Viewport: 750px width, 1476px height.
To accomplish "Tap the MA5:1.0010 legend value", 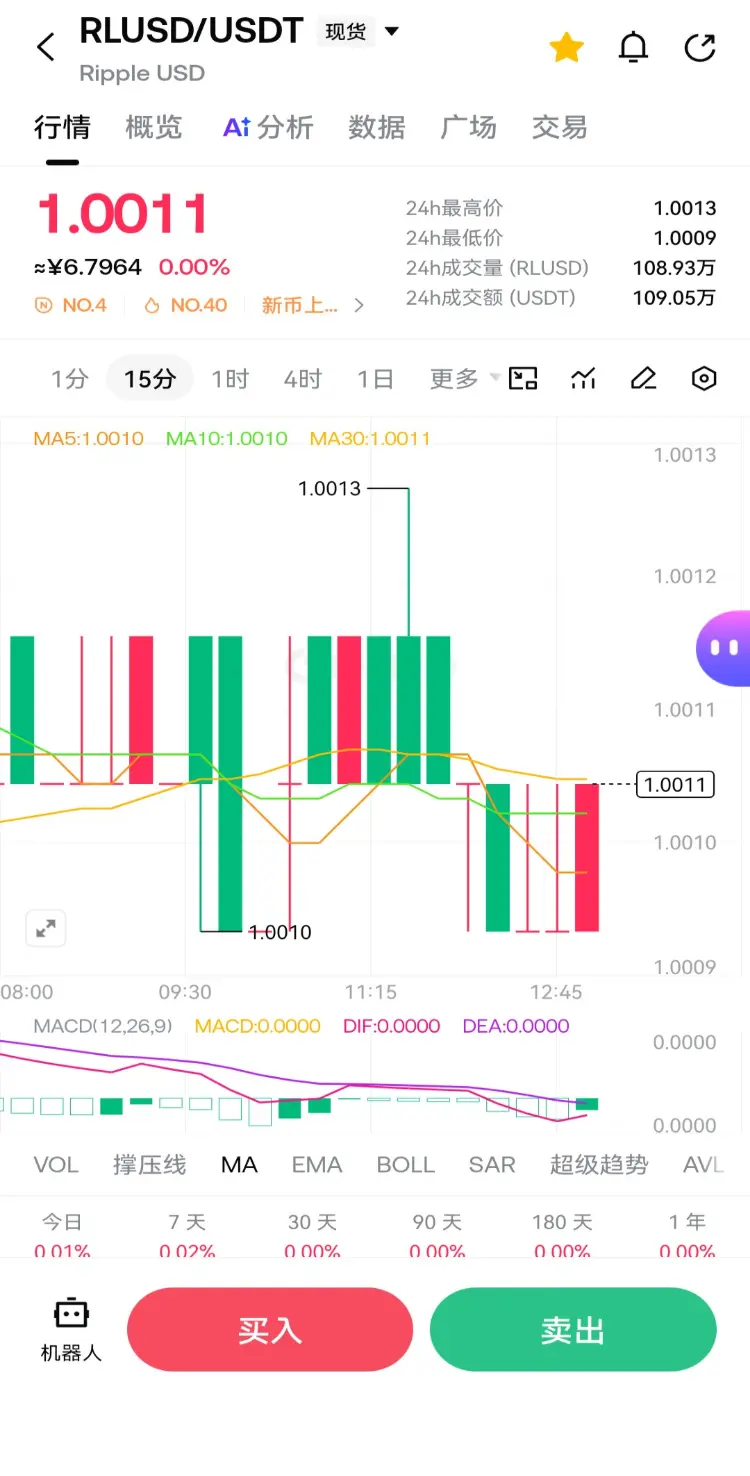I will click(89, 438).
